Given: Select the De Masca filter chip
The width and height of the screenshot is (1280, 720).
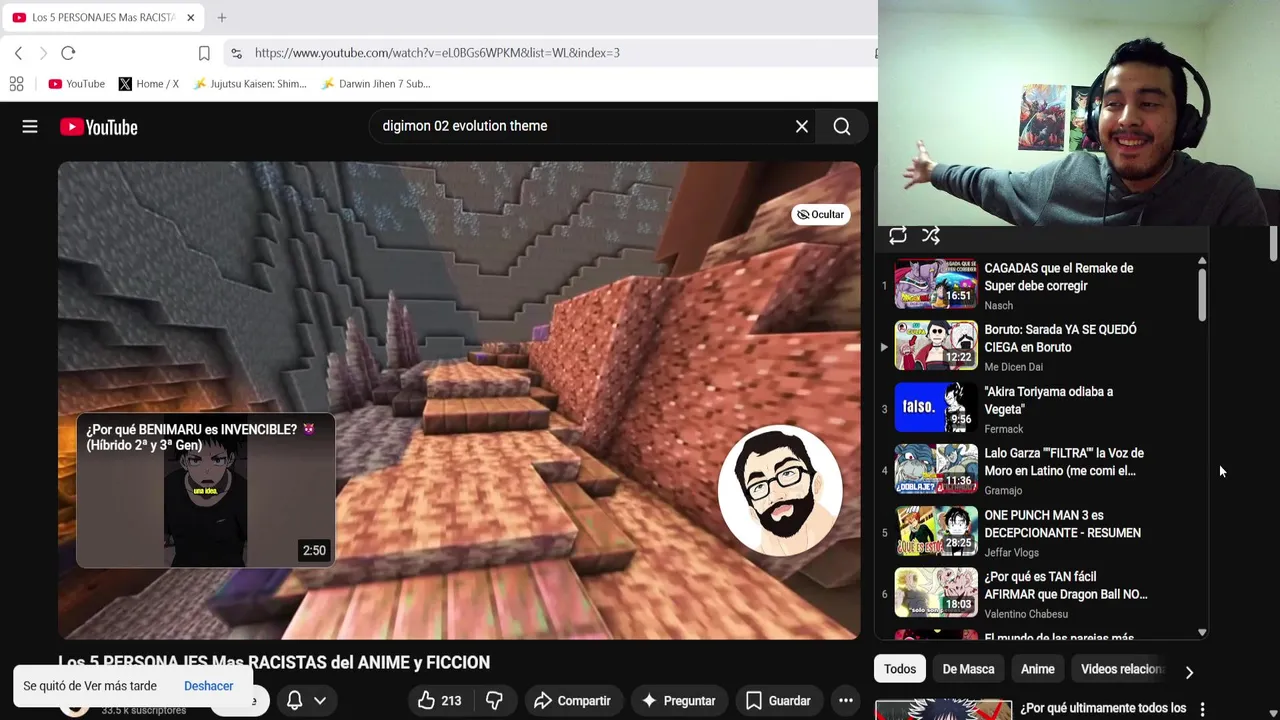Looking at the screenshot, I should (968, 669).
